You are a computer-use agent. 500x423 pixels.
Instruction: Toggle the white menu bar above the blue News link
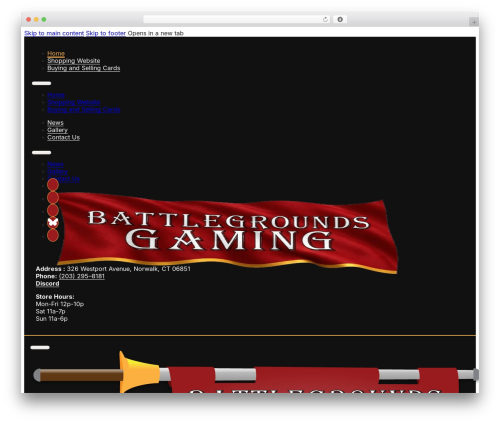[x=41, y=153]
